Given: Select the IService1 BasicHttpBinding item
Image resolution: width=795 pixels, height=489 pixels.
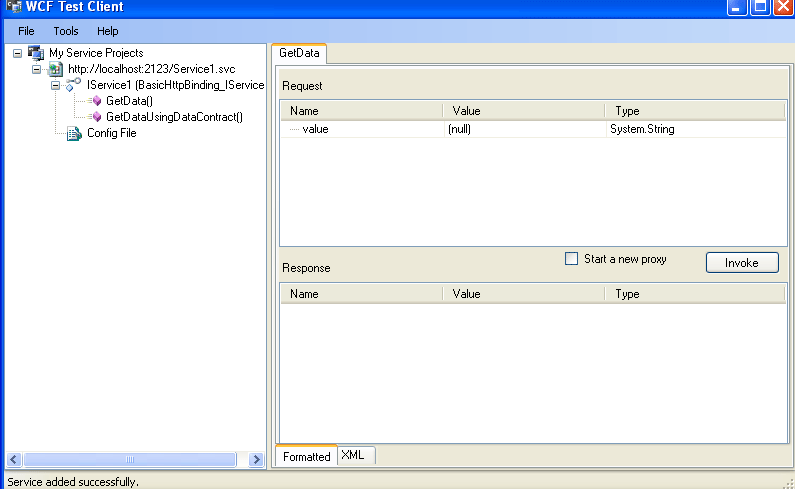Looking at the screenshot, I should tap(175, 85).
